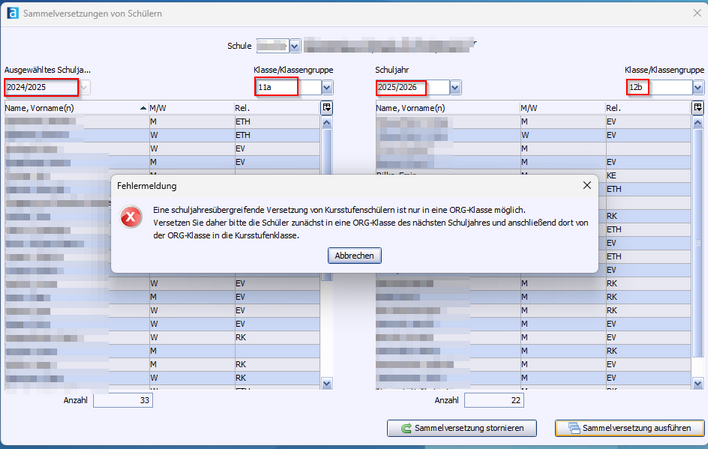708x449 pixels.
Task: Click Sammelversetzung ausführen button
Action: click(623, 428)
